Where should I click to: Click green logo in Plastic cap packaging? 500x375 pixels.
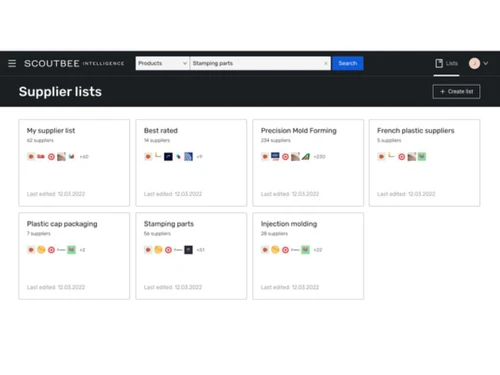[71, 250]
